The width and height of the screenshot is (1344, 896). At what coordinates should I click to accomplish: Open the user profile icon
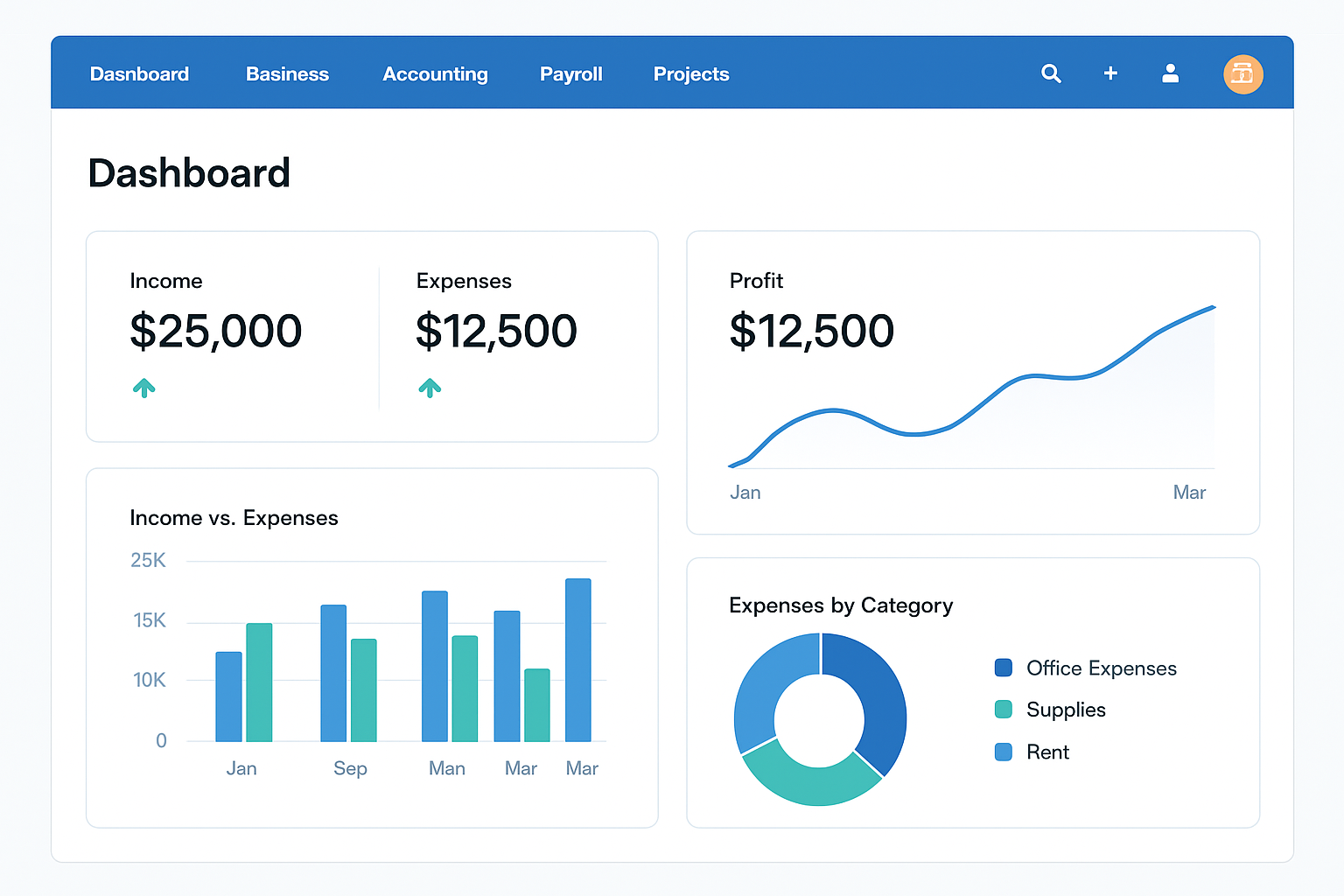click(x=1170, y=73)
